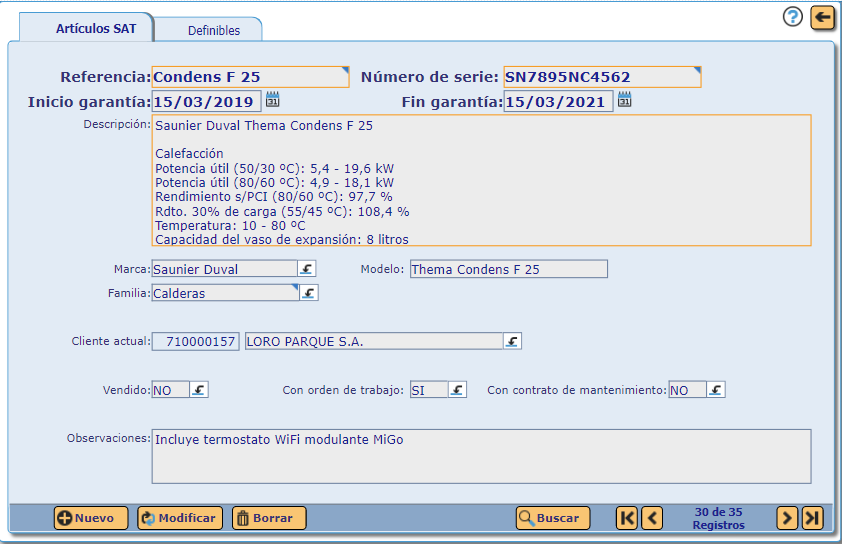Viewport: 842px width, 544px height.
Task: Click inside the Descripción text area
Action: pos(481,180)
